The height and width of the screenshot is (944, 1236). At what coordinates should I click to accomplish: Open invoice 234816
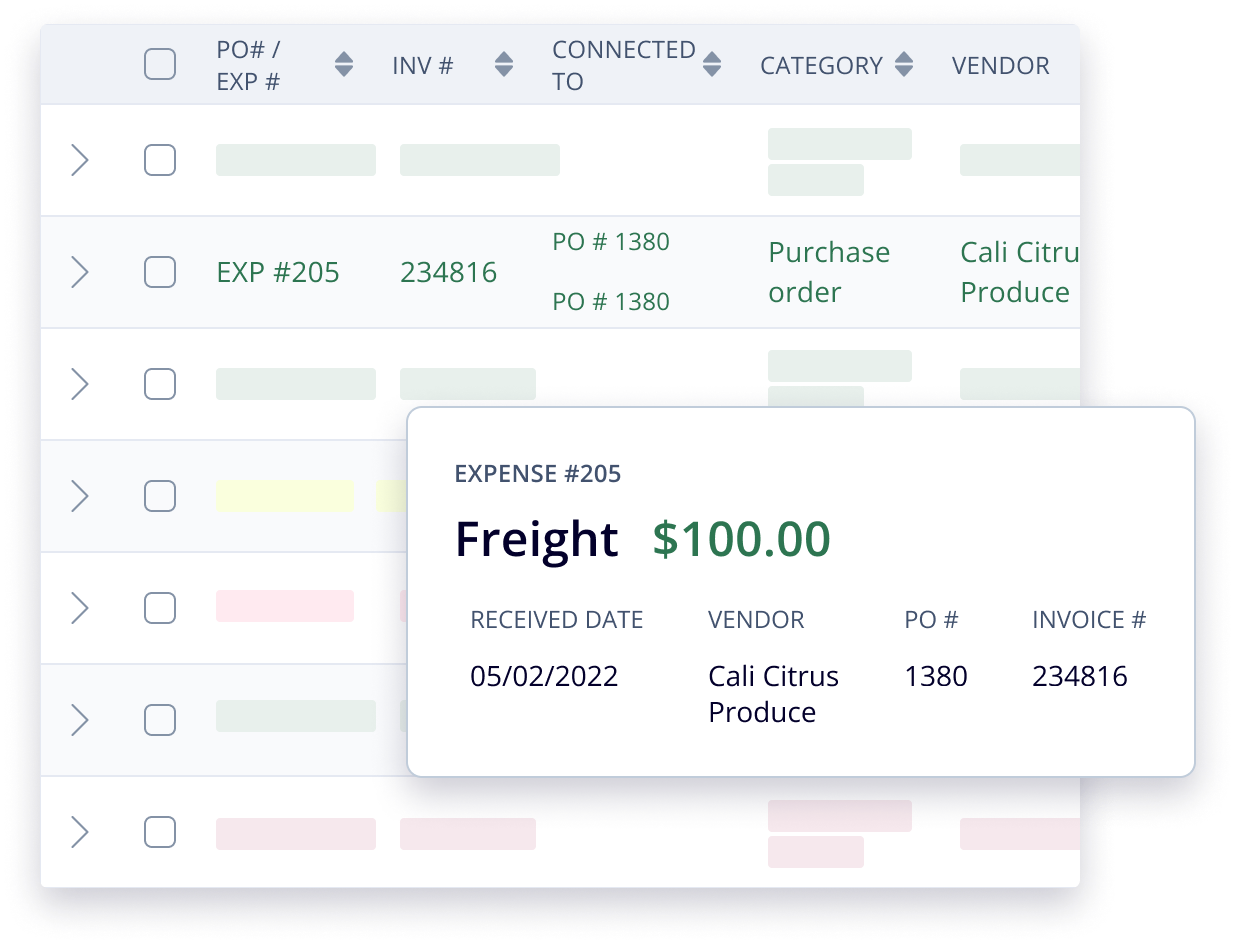448,272
